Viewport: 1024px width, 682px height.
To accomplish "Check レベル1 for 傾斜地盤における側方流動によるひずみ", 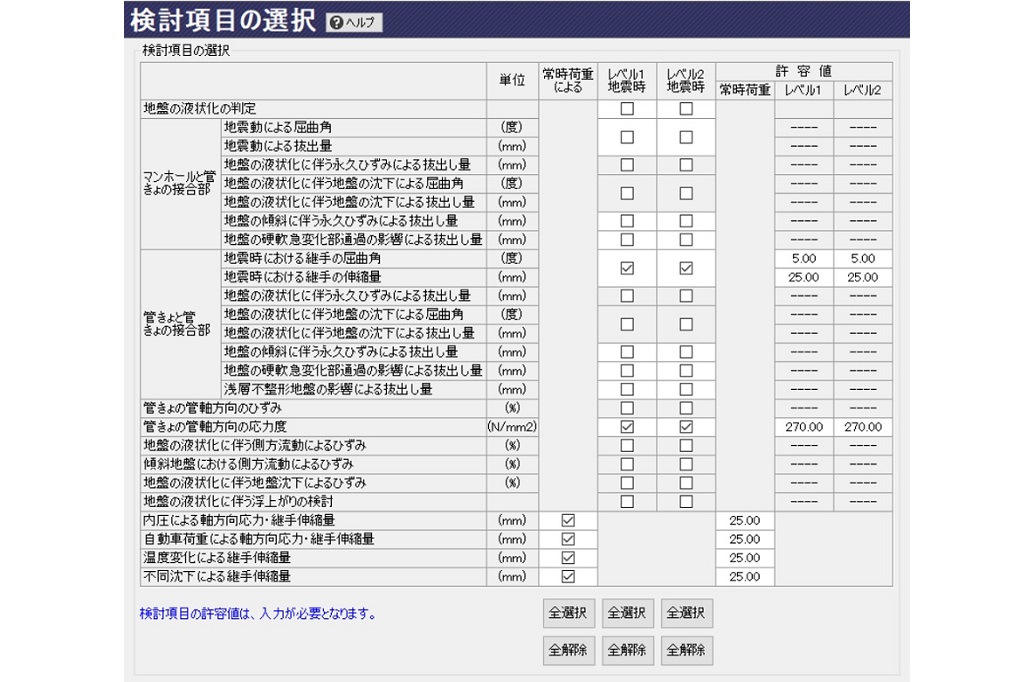I will 627,464.
